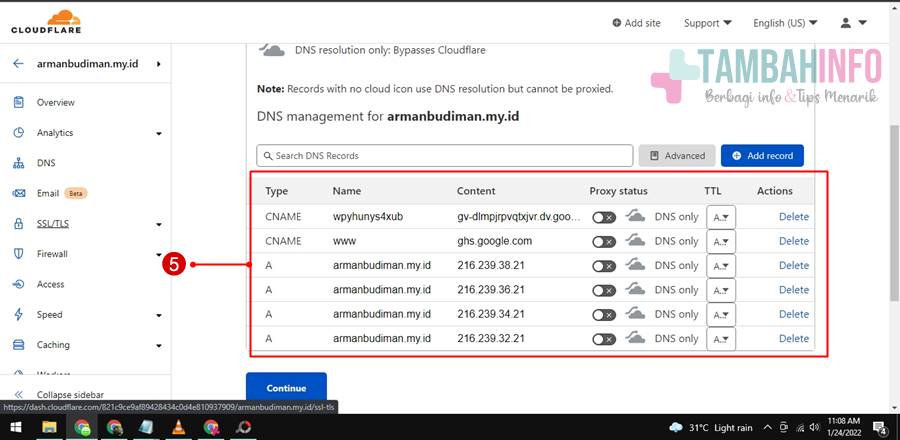This screenshot has width=900, height=440.
Task: Delete the wpyhunys4xub CNAME record
Action: click(x=794, y=216)
